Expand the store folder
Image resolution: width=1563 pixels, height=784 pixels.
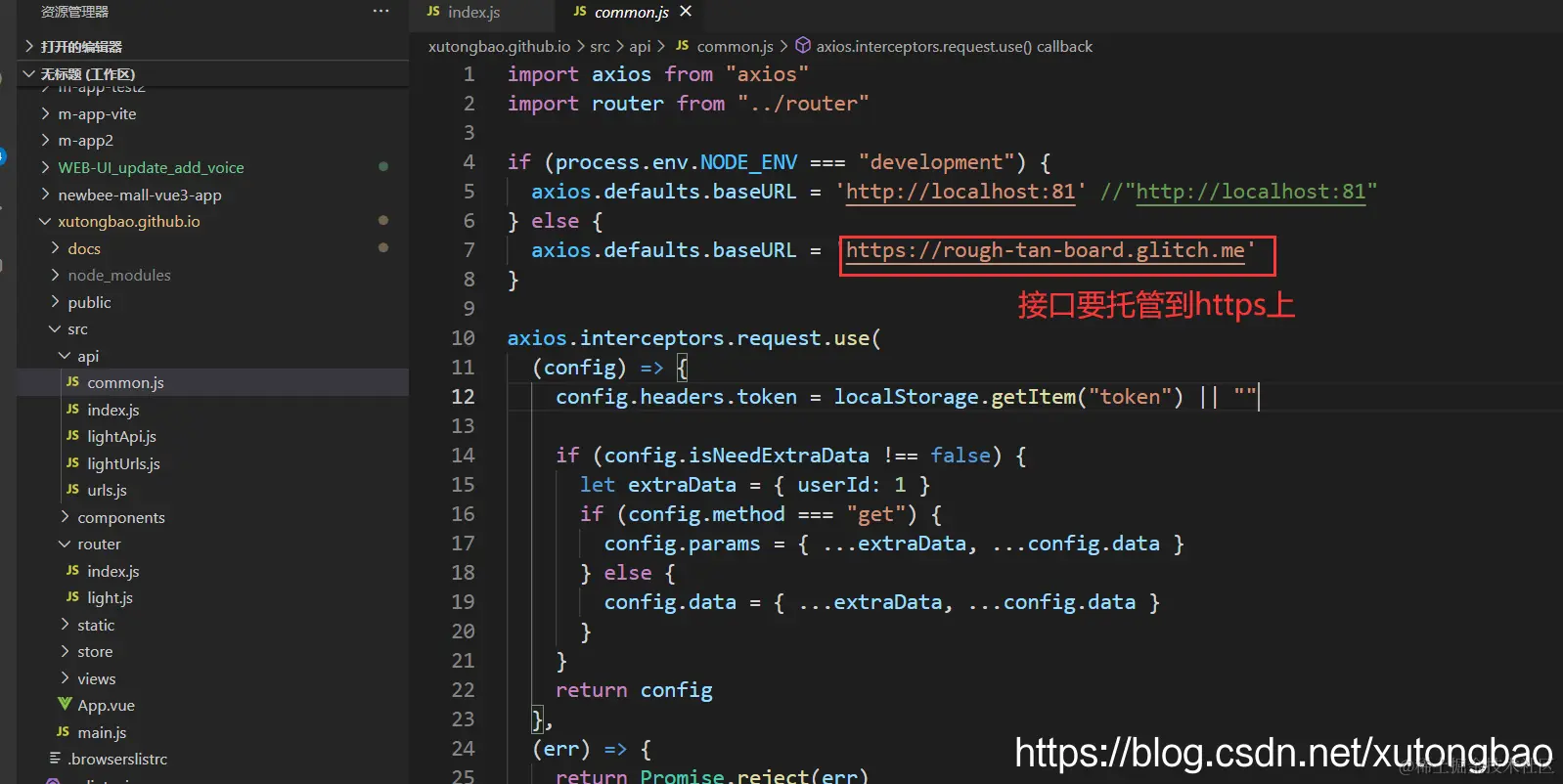click(95, 651)
